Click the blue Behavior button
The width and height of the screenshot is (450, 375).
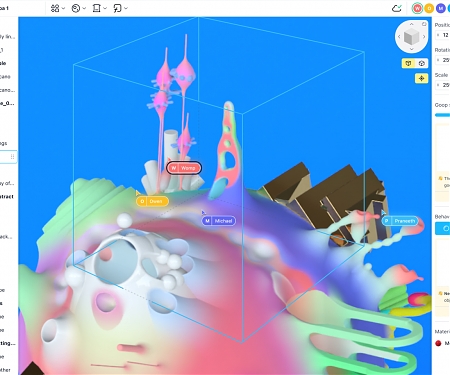tap(442, 228)
